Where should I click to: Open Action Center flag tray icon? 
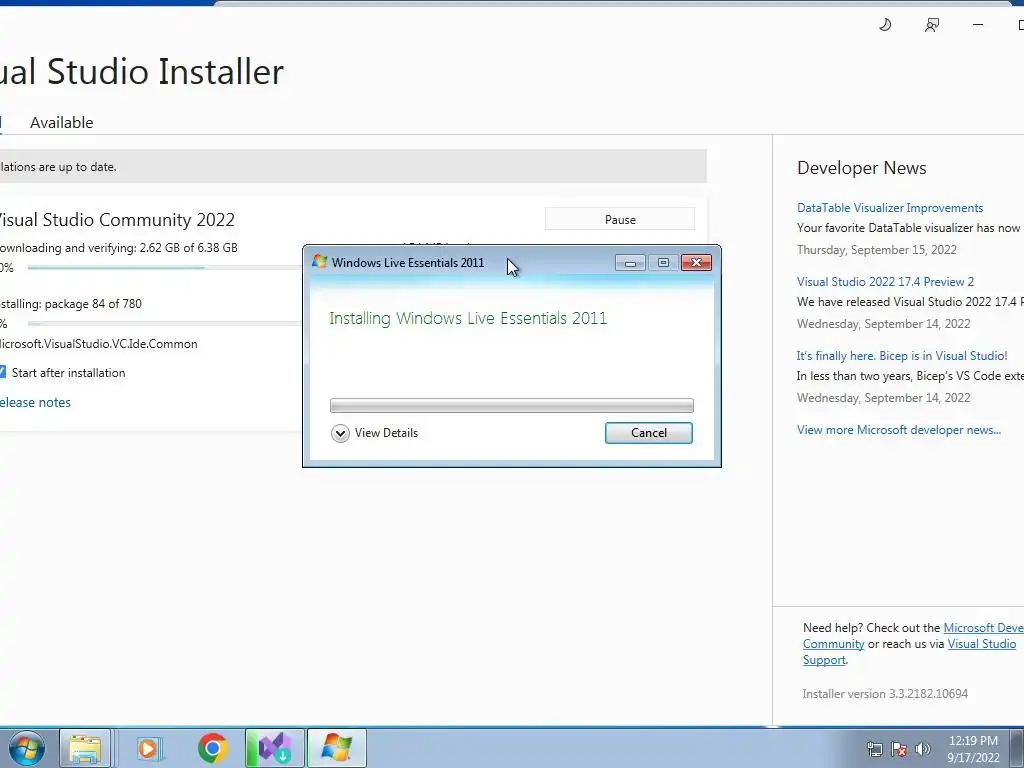coord(899,749)
